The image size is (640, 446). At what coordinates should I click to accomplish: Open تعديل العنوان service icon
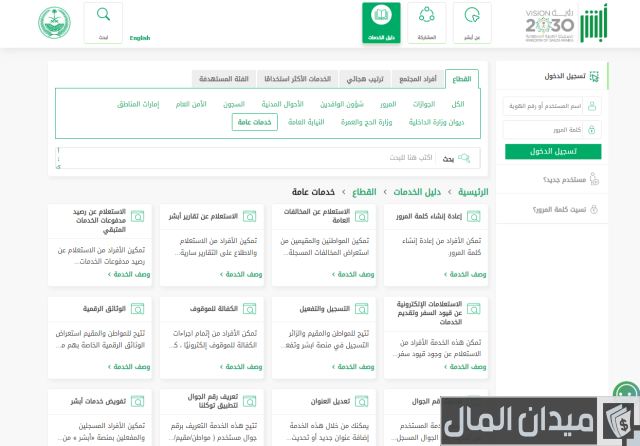pos(362,402)
